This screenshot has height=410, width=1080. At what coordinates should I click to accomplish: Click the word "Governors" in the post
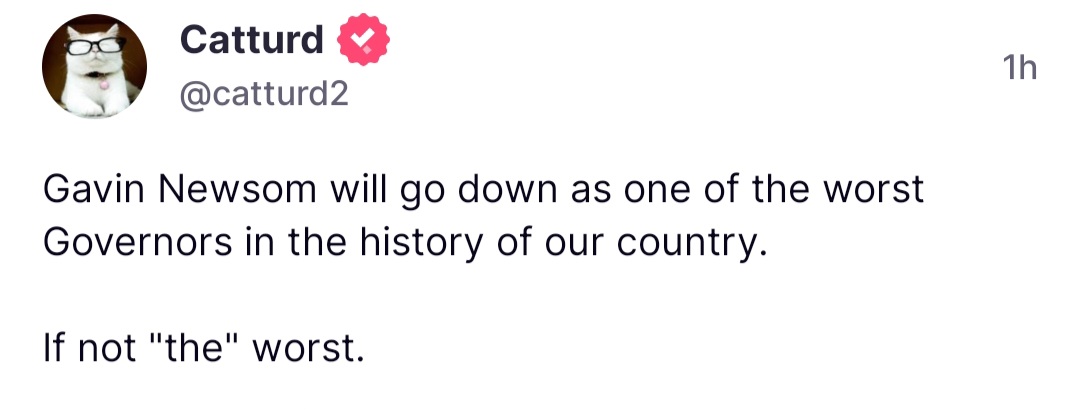138,243
